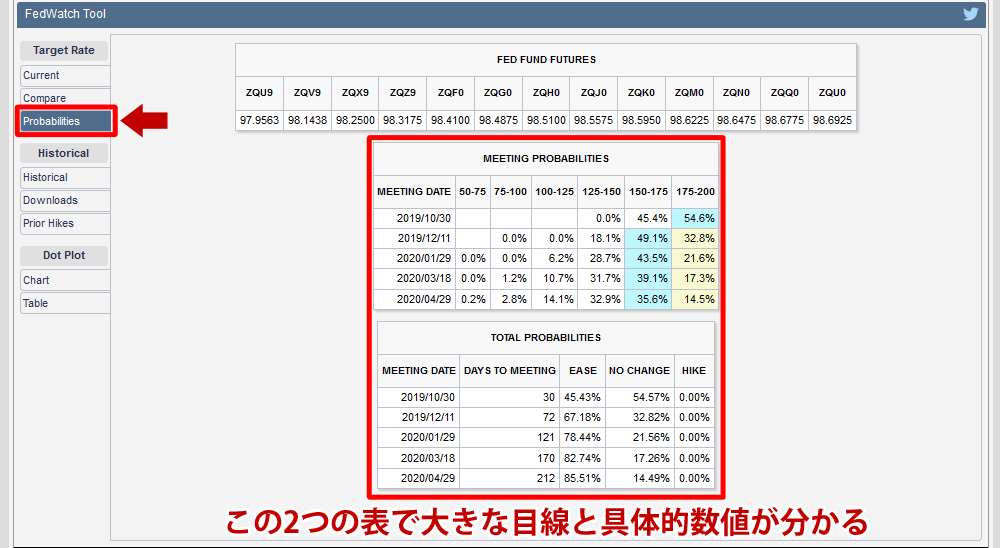Select the ZQM0 futures column header
Image resolution: width=1000 pixels, height=548 pixels.
689,93
